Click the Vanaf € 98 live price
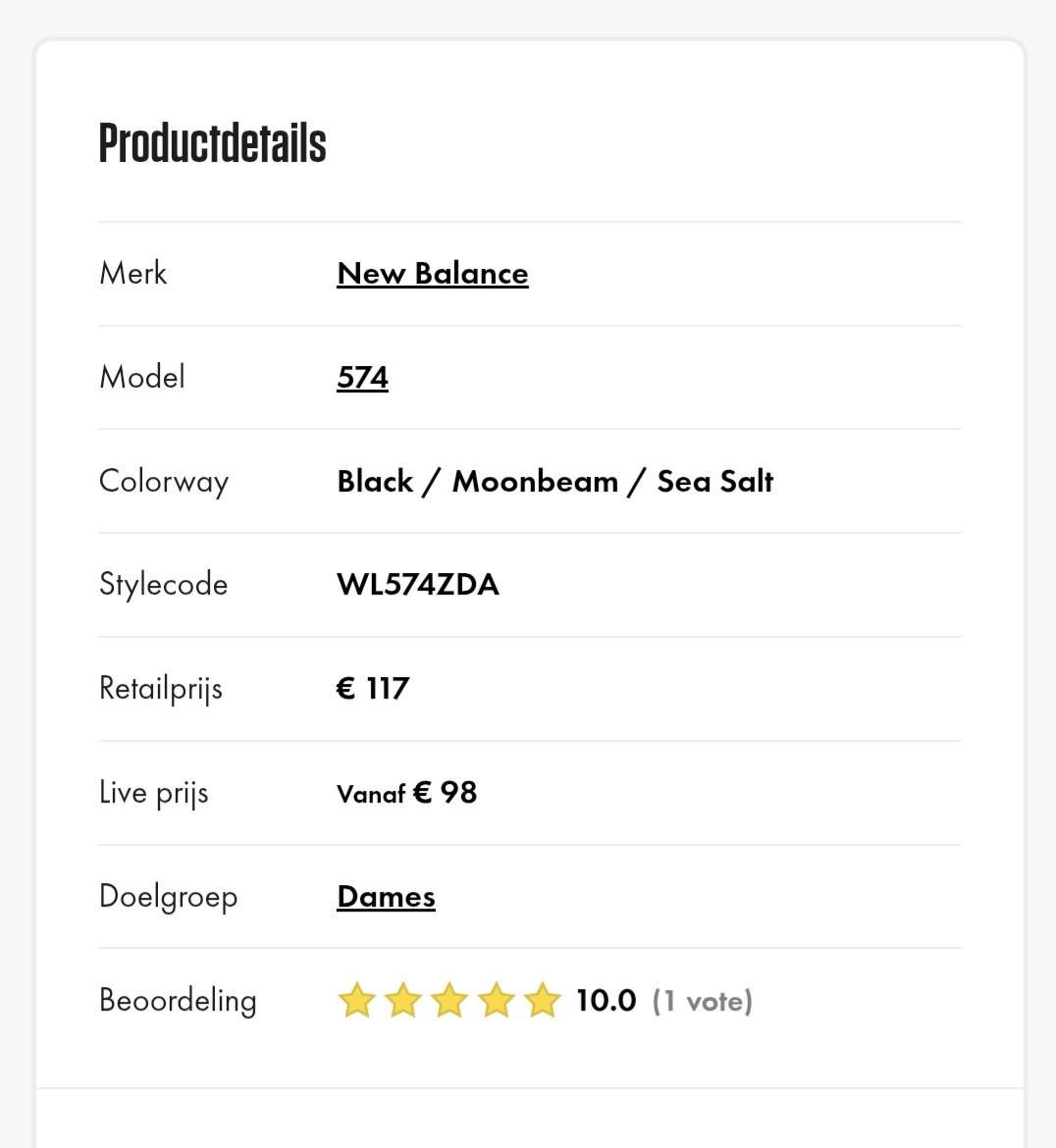1056x1148 pixels. point(406,791)
